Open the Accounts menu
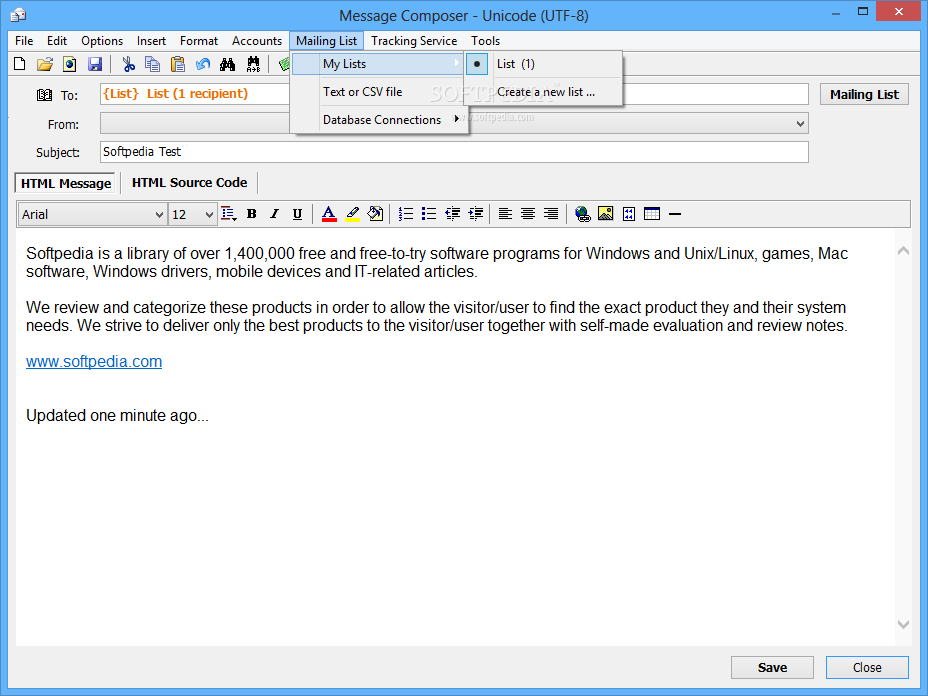 [x=257, y=41]
